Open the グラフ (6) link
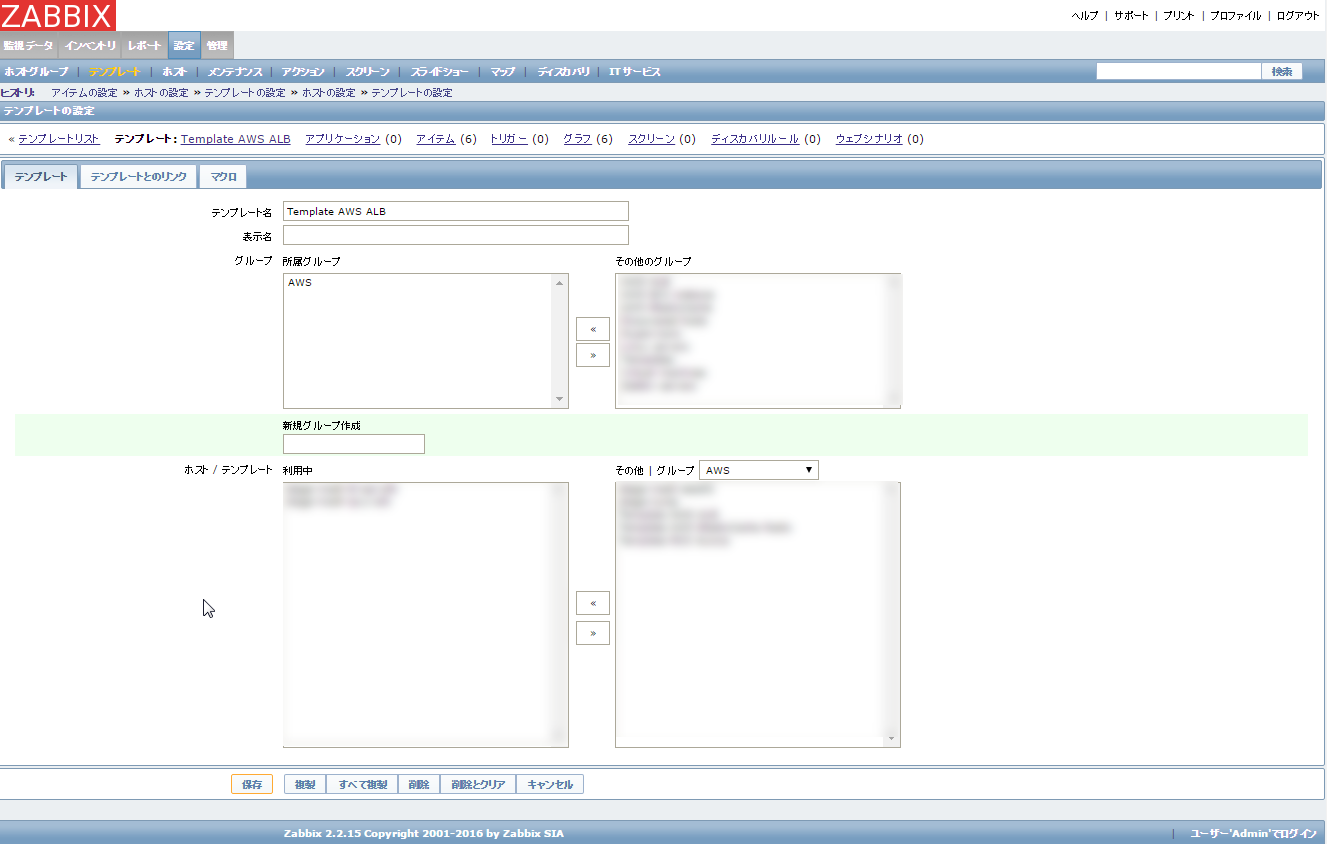The image size is (1327, 844). [x=578, y=139]
